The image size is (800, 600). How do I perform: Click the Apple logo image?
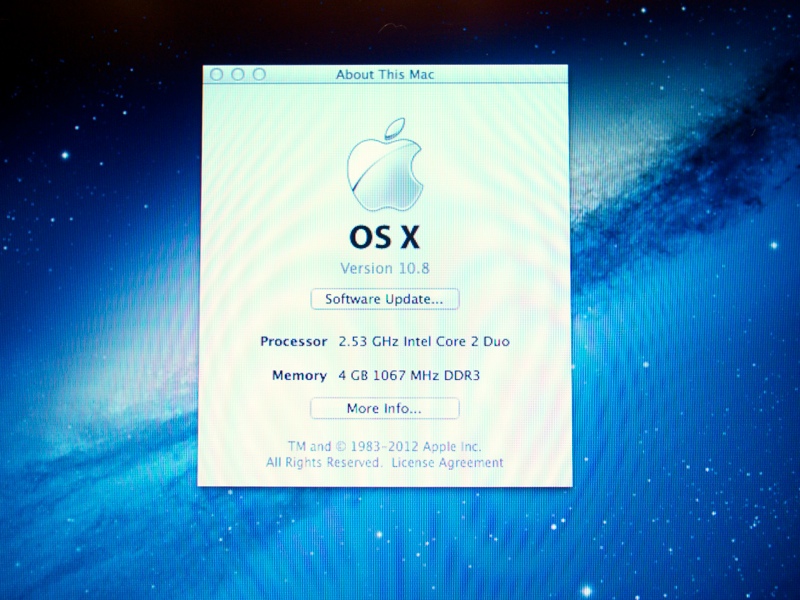tap(385, 164)
